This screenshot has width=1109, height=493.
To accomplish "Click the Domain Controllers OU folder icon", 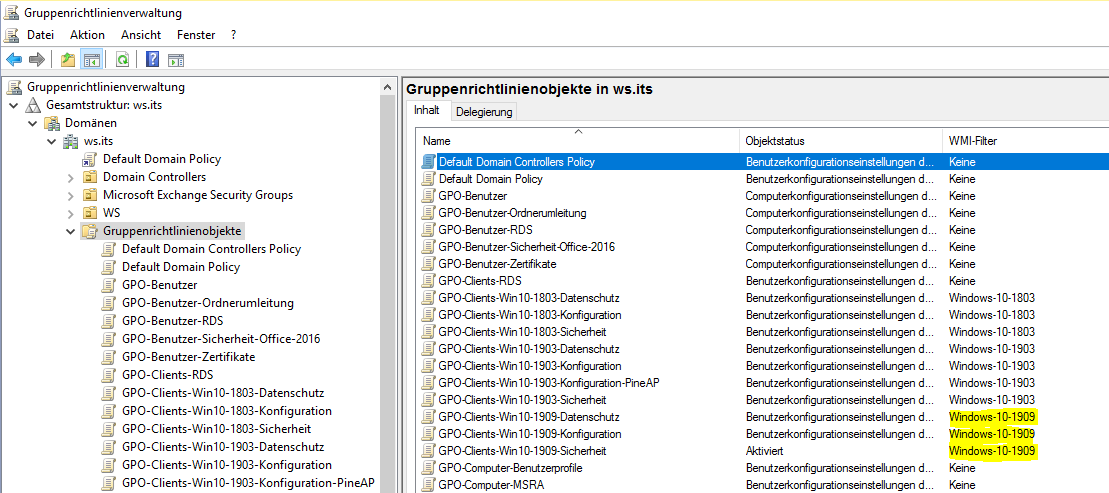I will 90,177.
